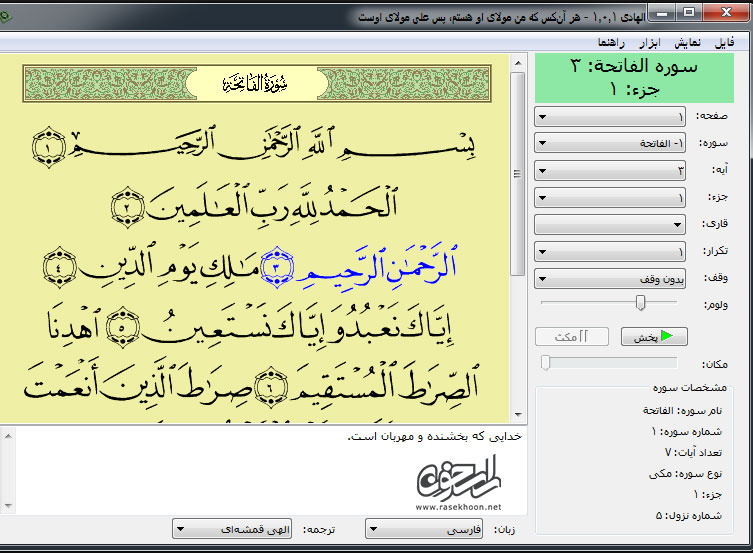
Task: Open the ابزار menu
Action: point(648,42)
